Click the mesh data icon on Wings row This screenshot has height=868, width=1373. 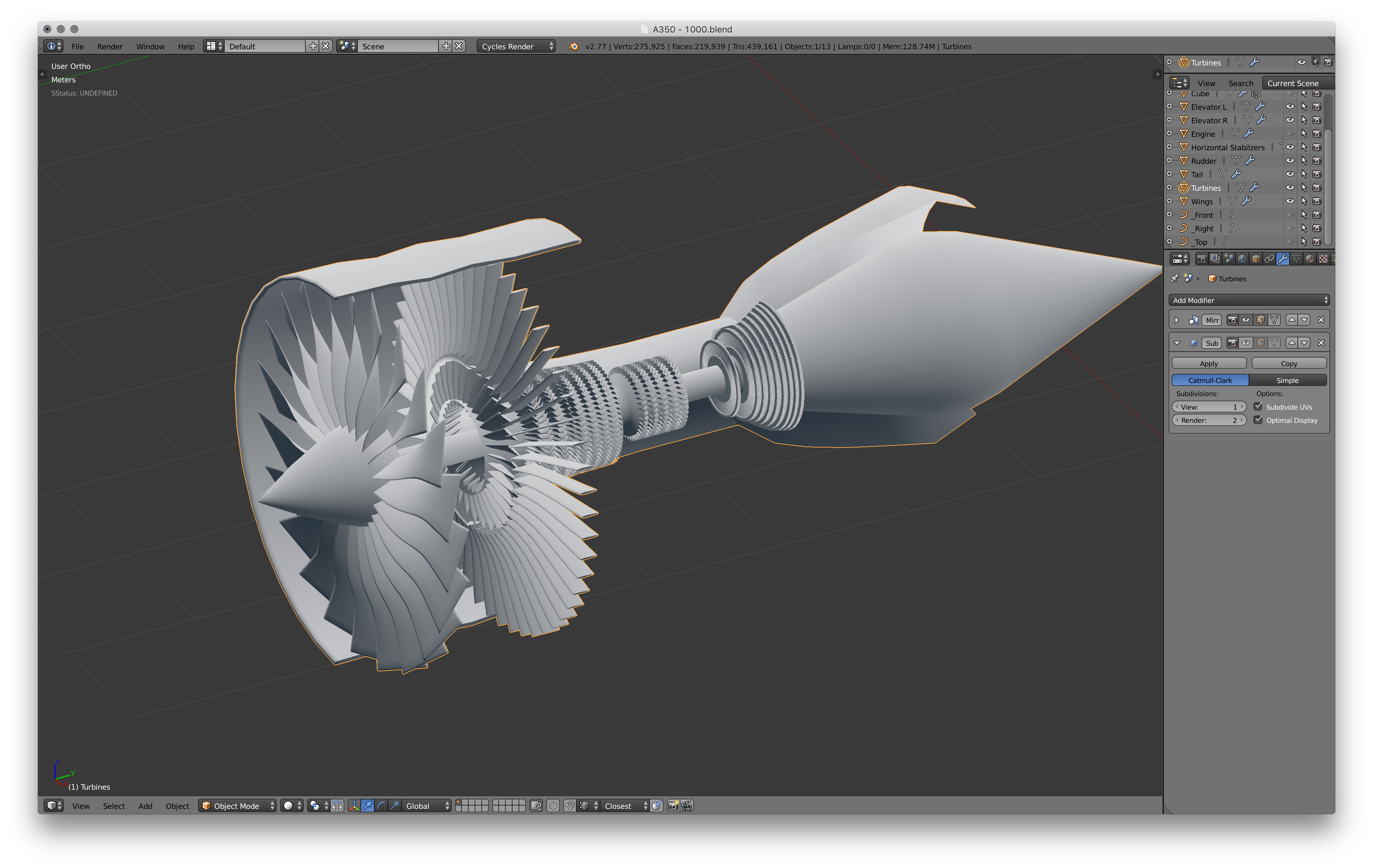tap(1232, 201)
